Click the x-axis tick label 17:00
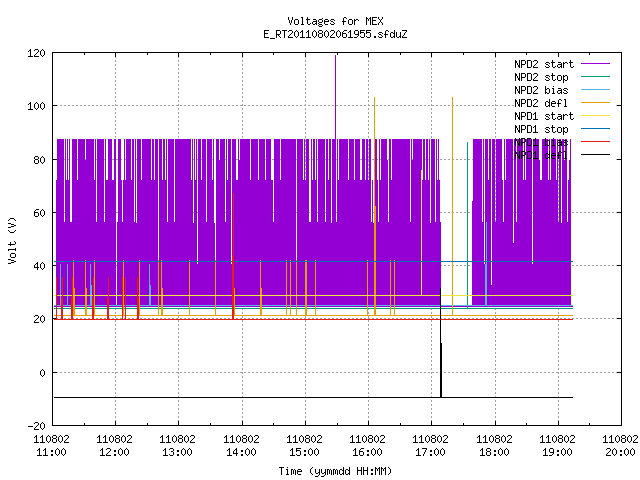The width and height of the screenshot is (640, 480). (431, 453)
